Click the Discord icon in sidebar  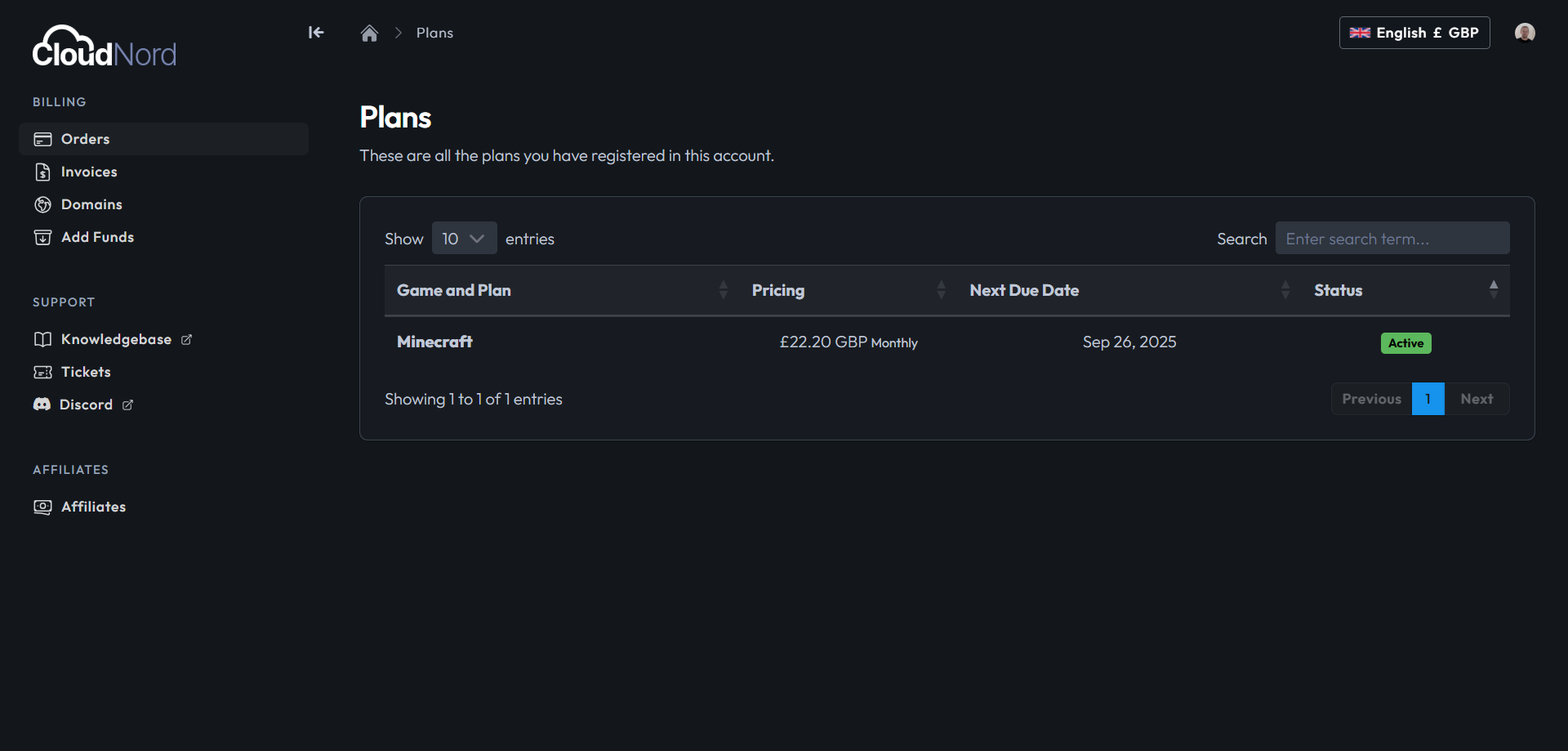coord(42,405)
